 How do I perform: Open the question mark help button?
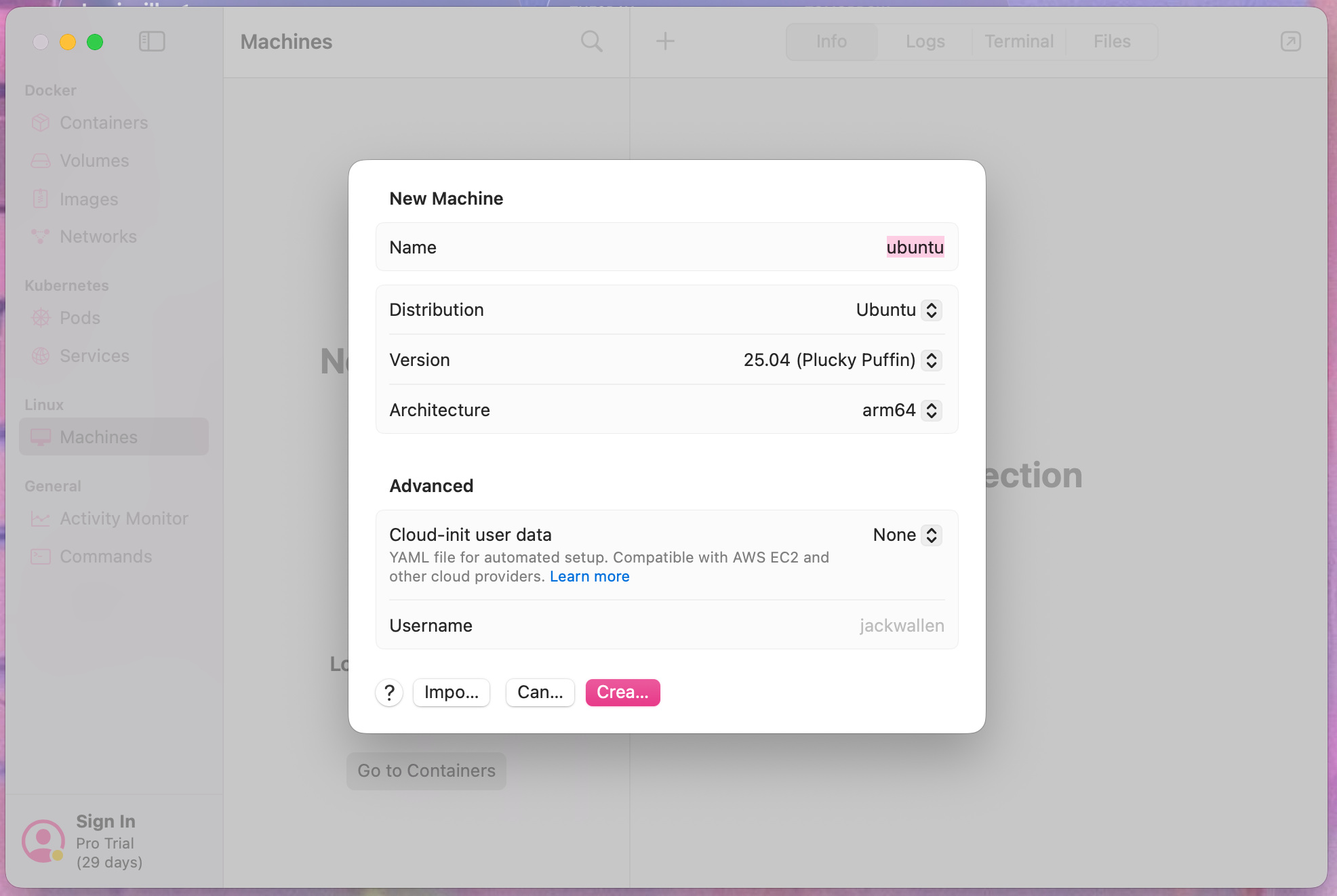389,693
